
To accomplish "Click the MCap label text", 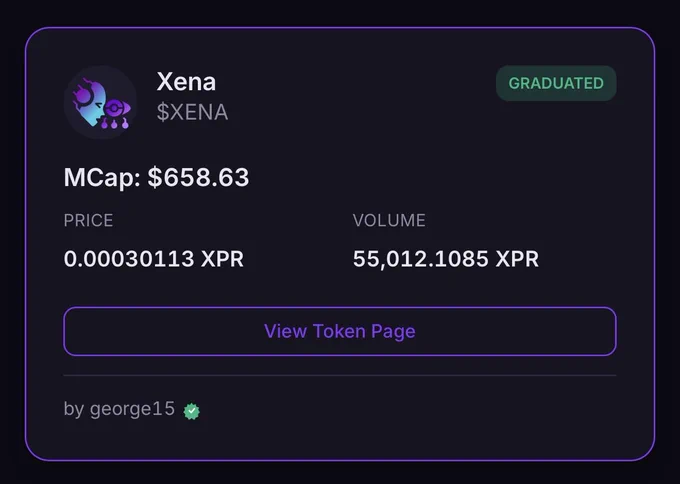I will coord(102,178).
